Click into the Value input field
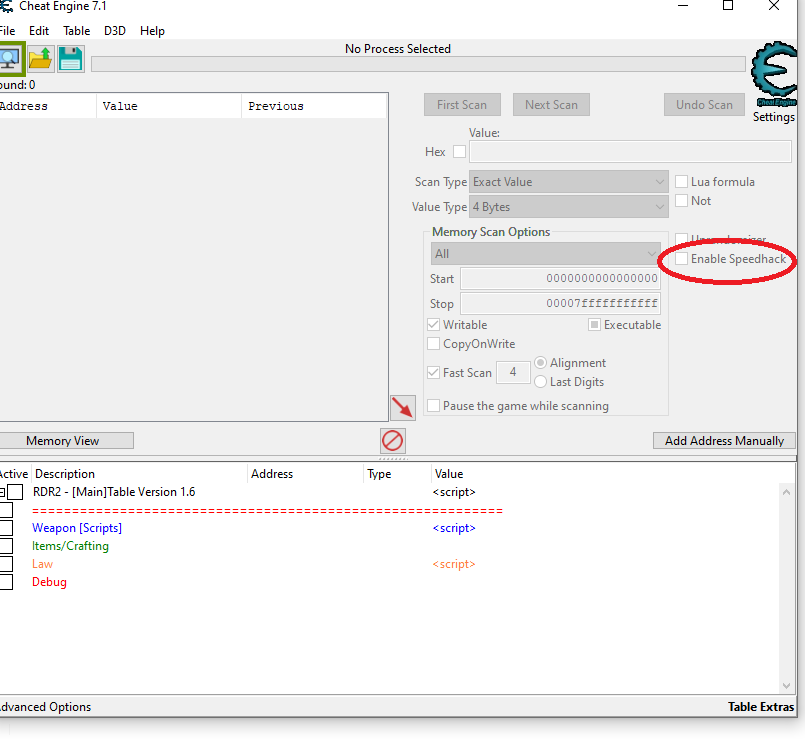The image size is (805, 739). [x=630, y=152]
